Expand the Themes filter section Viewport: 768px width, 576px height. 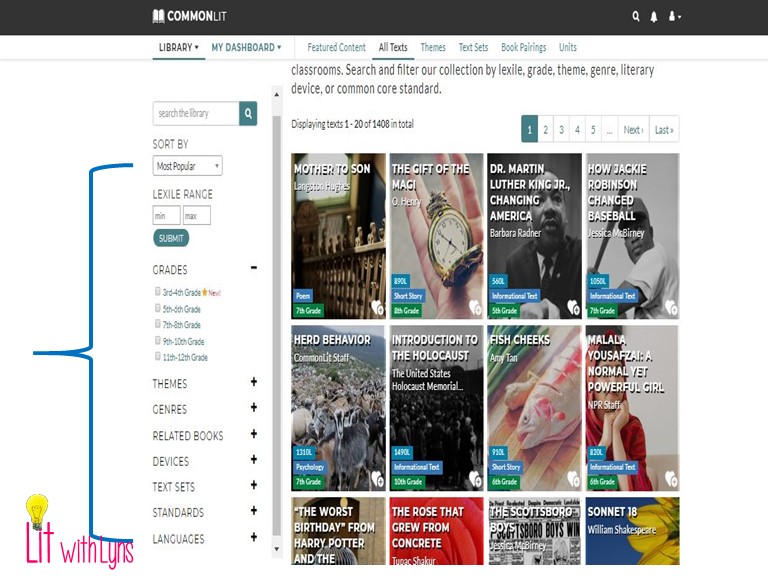254,382
